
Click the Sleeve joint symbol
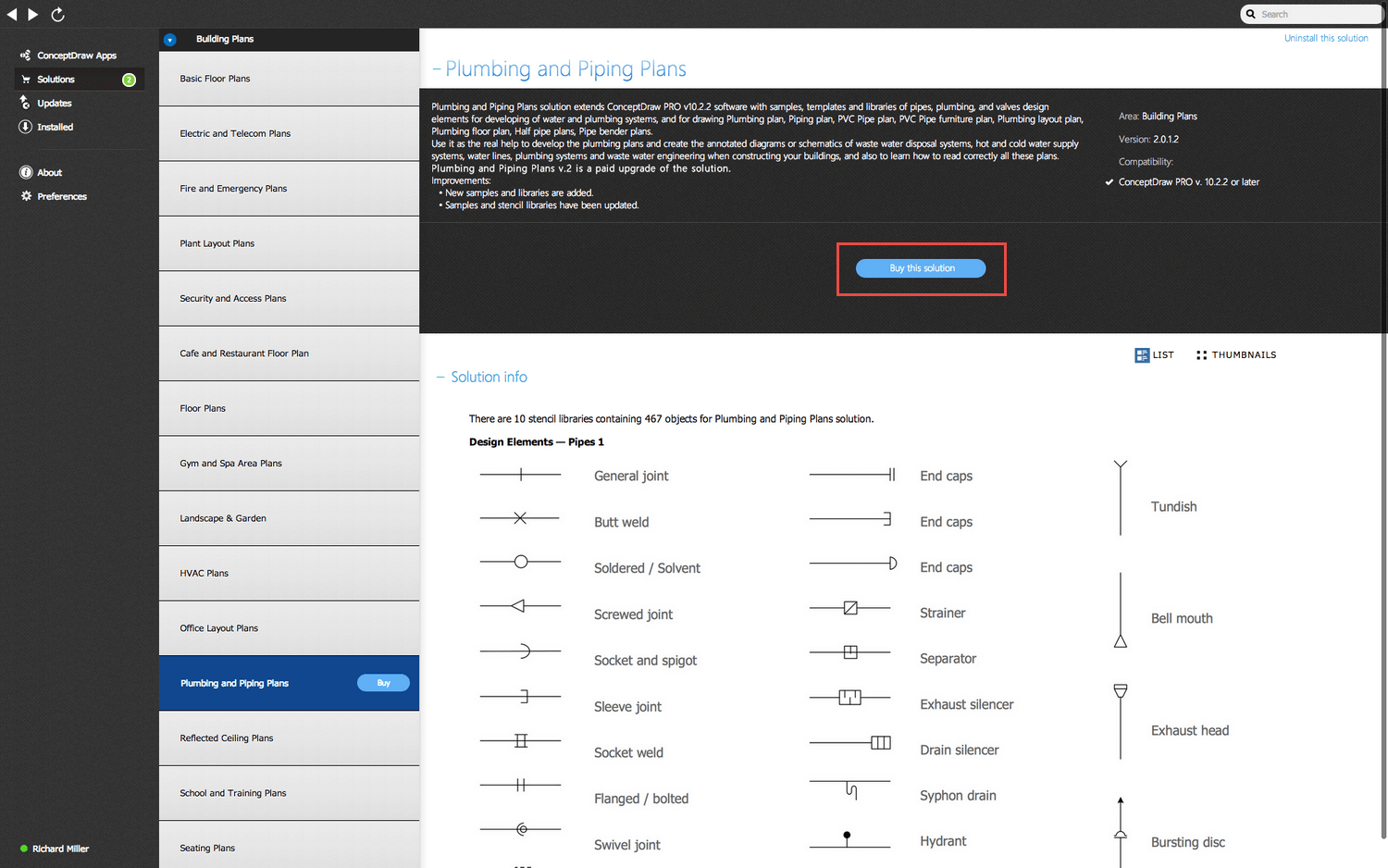(520, 696)
